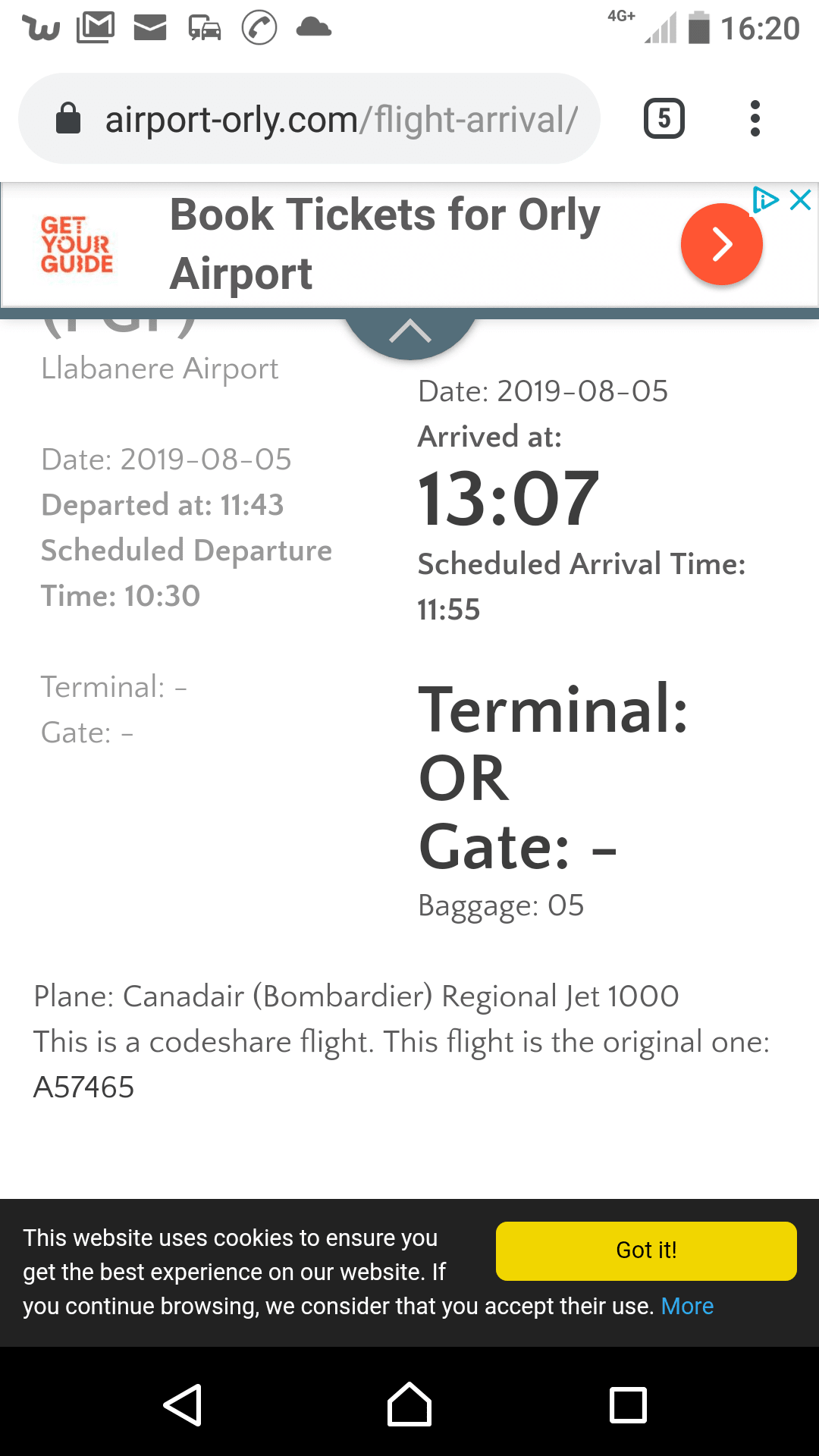Open the More cookie info link
The image size is (819, 1456).
click(x=687, y=1306)
